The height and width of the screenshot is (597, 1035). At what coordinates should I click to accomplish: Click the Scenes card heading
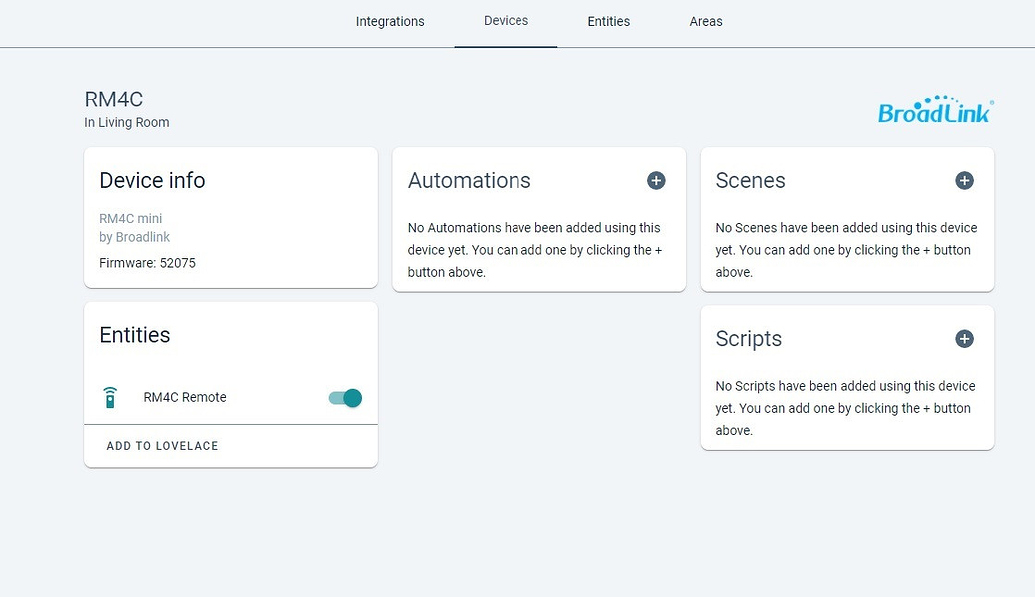tap(750, 181)
